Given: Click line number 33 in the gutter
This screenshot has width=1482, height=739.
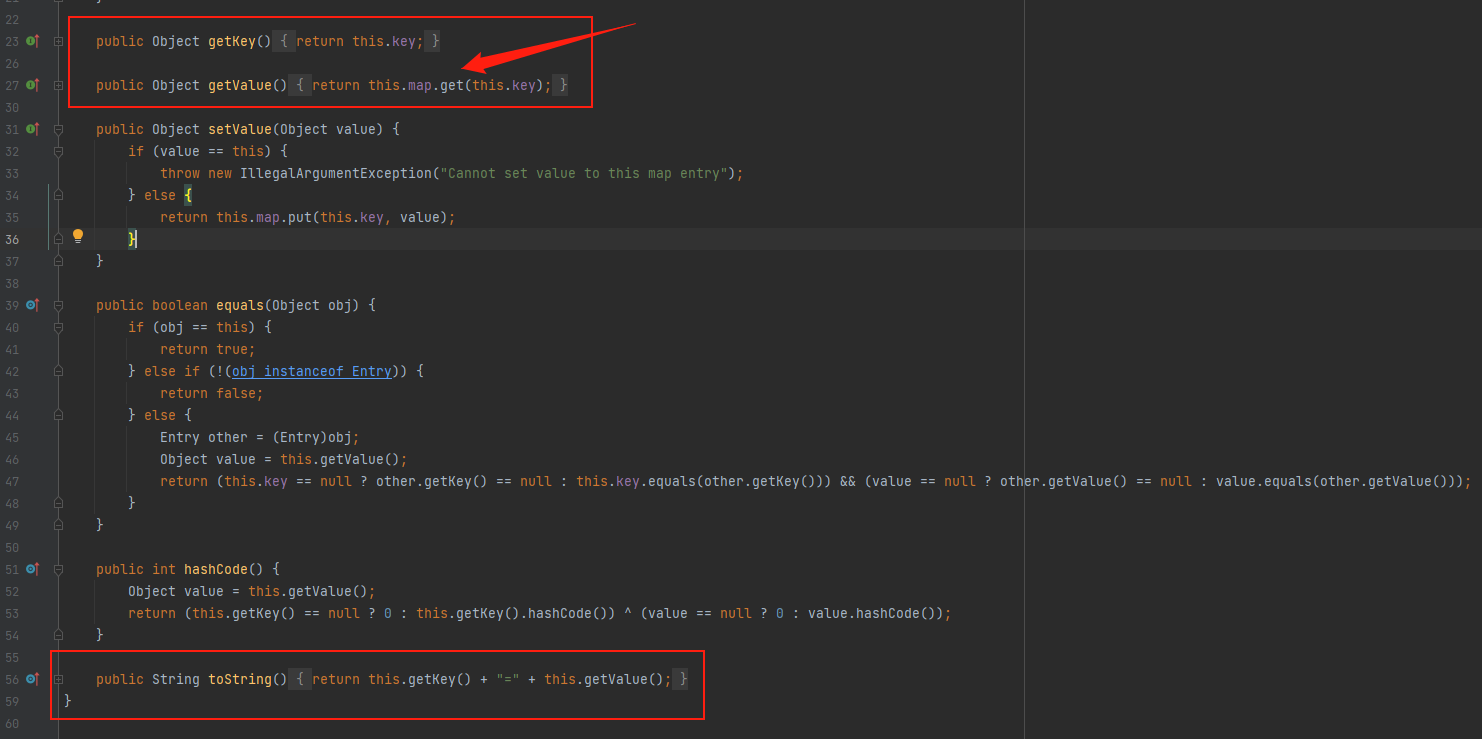Looking at the screenshot, I should pyautogui.click(x=12, y=173).
